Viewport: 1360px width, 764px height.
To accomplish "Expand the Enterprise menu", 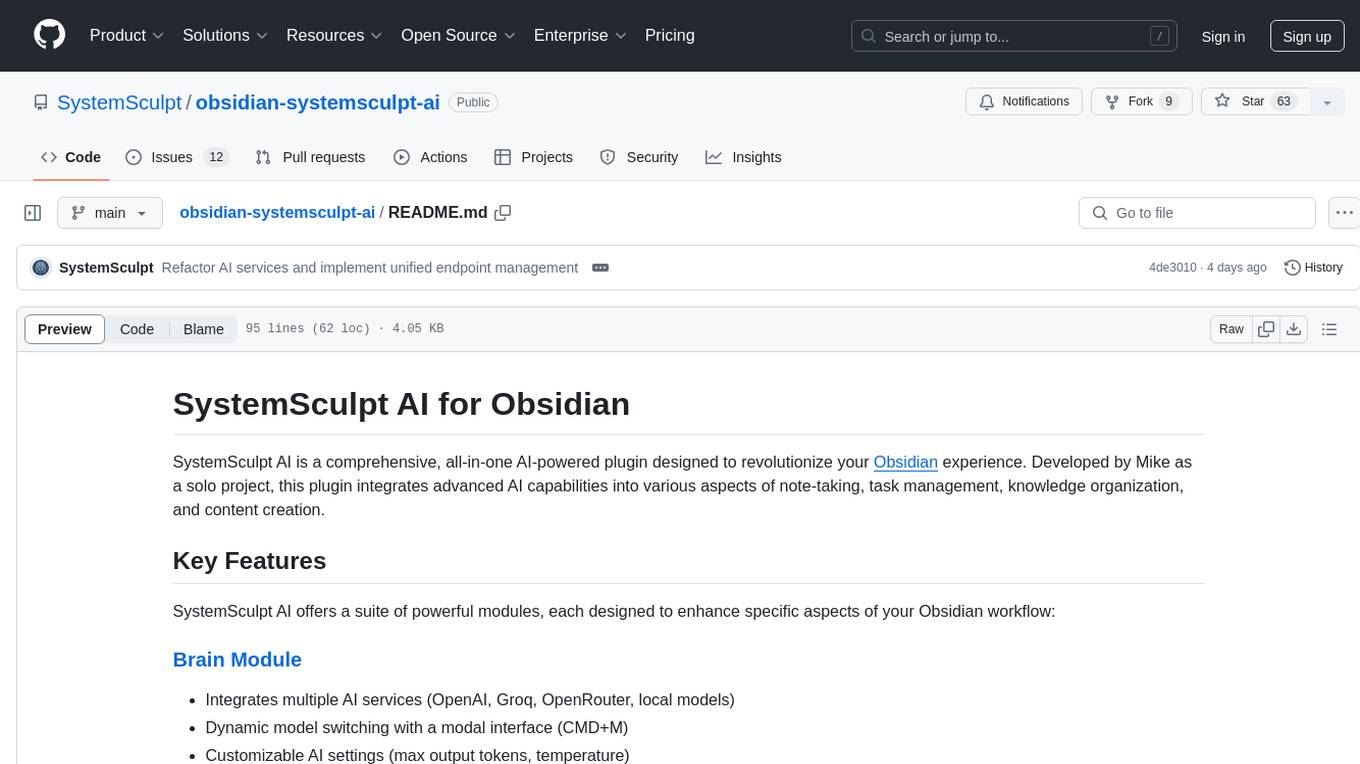I will coord(580,35).
